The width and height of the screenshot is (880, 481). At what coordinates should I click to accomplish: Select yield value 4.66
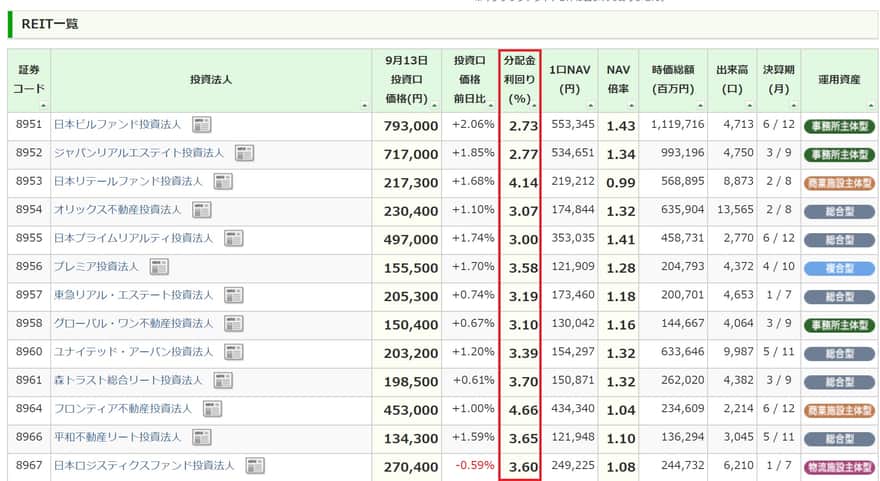[x=523, y=410]
